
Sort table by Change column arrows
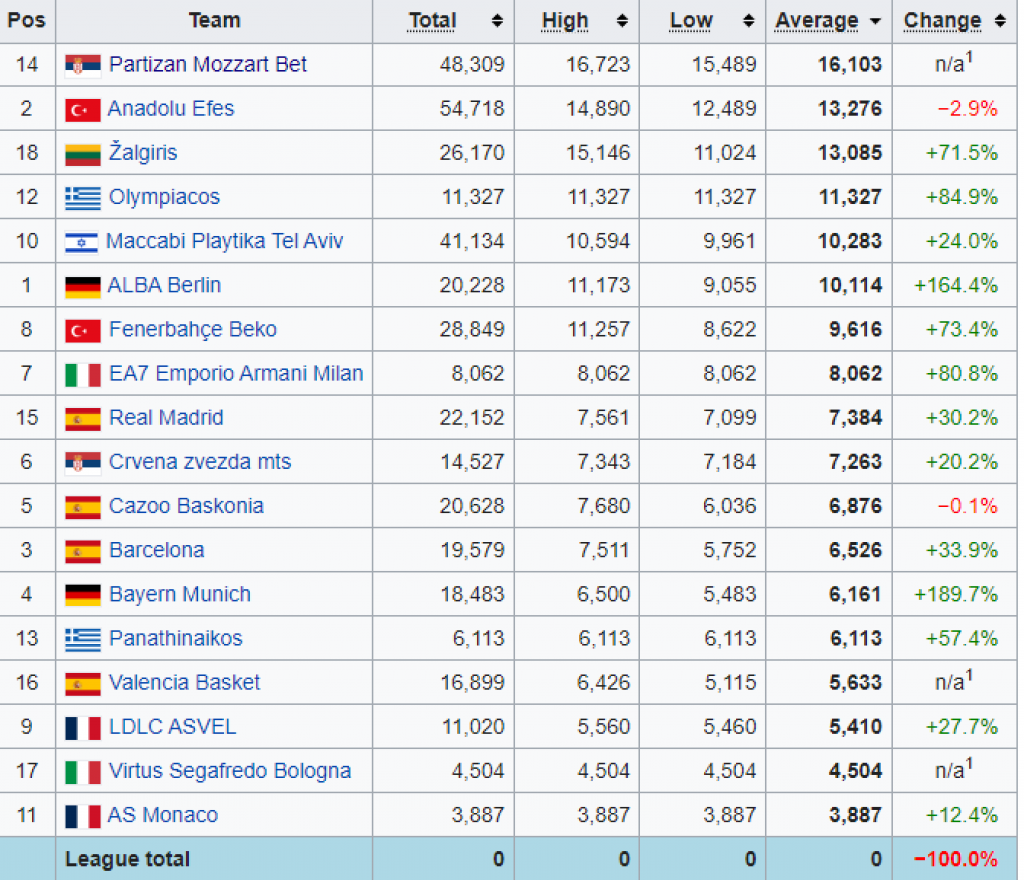pyautogui.click(x=999, y=21)
